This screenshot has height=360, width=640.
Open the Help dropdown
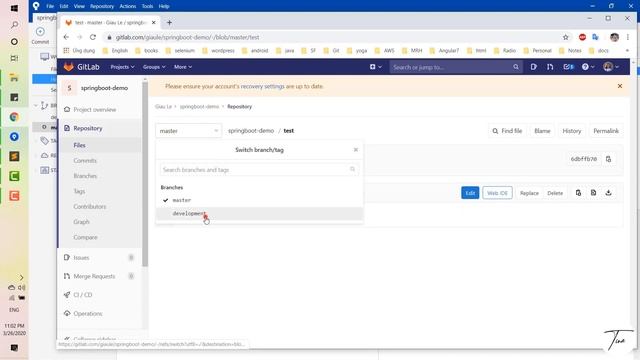click(588, 67)
